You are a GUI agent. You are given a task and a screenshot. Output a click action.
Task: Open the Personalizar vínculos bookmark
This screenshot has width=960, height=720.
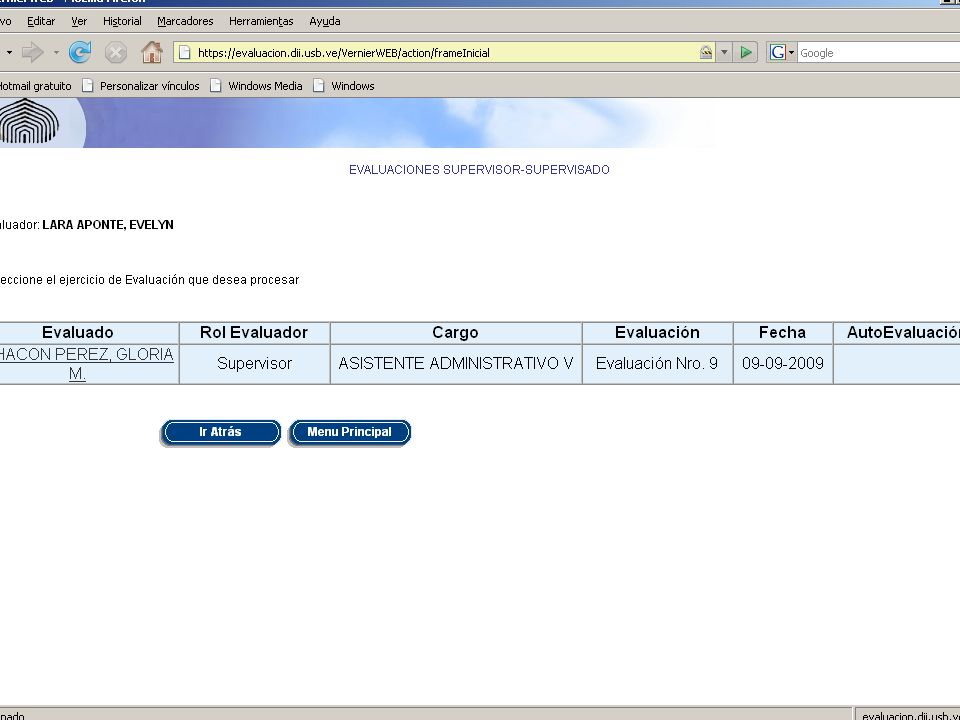pos(141,86)
